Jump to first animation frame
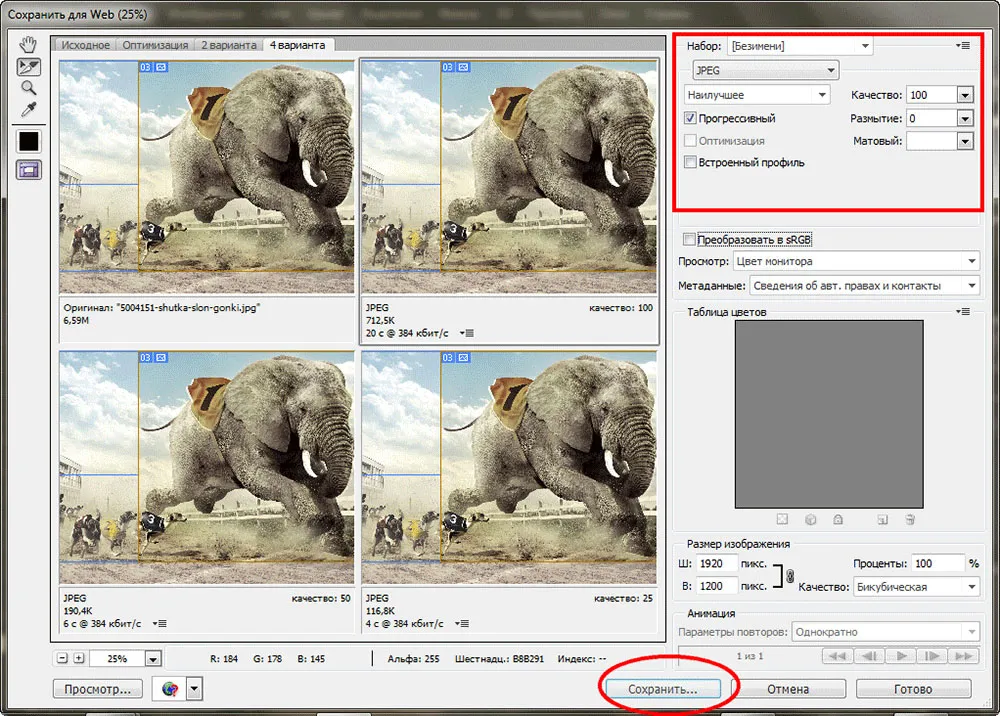This screenshot has width=1000, height=716. [837, 656]
